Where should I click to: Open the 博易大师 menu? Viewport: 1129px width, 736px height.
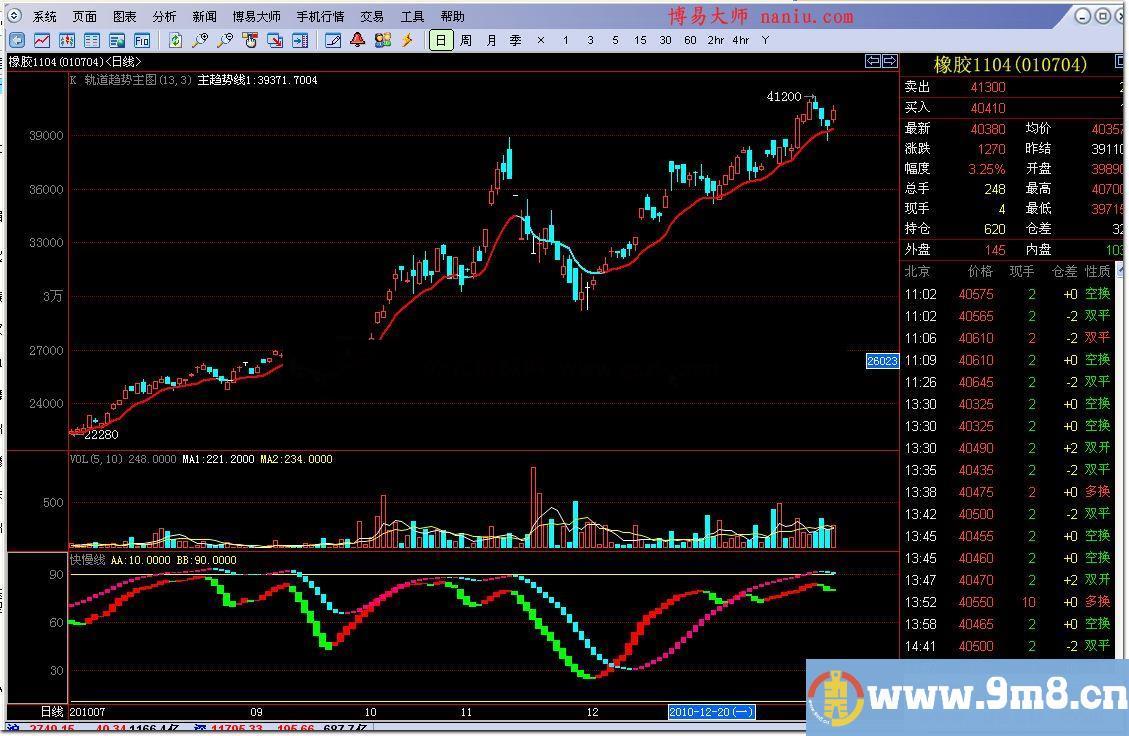pos(256,16)
